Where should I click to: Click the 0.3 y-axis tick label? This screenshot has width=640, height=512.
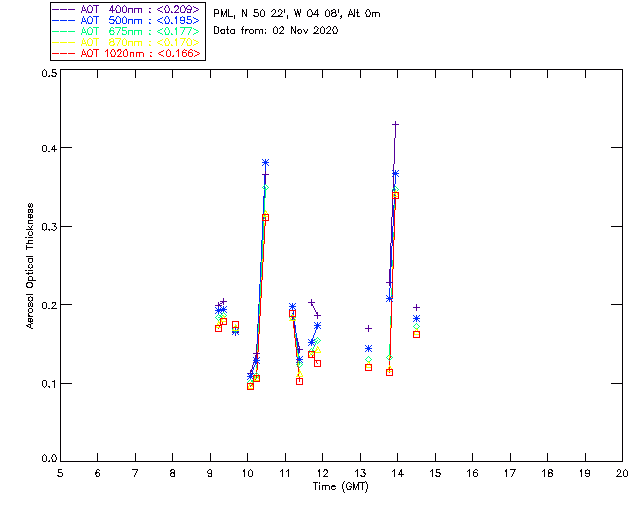coord(49,227)
